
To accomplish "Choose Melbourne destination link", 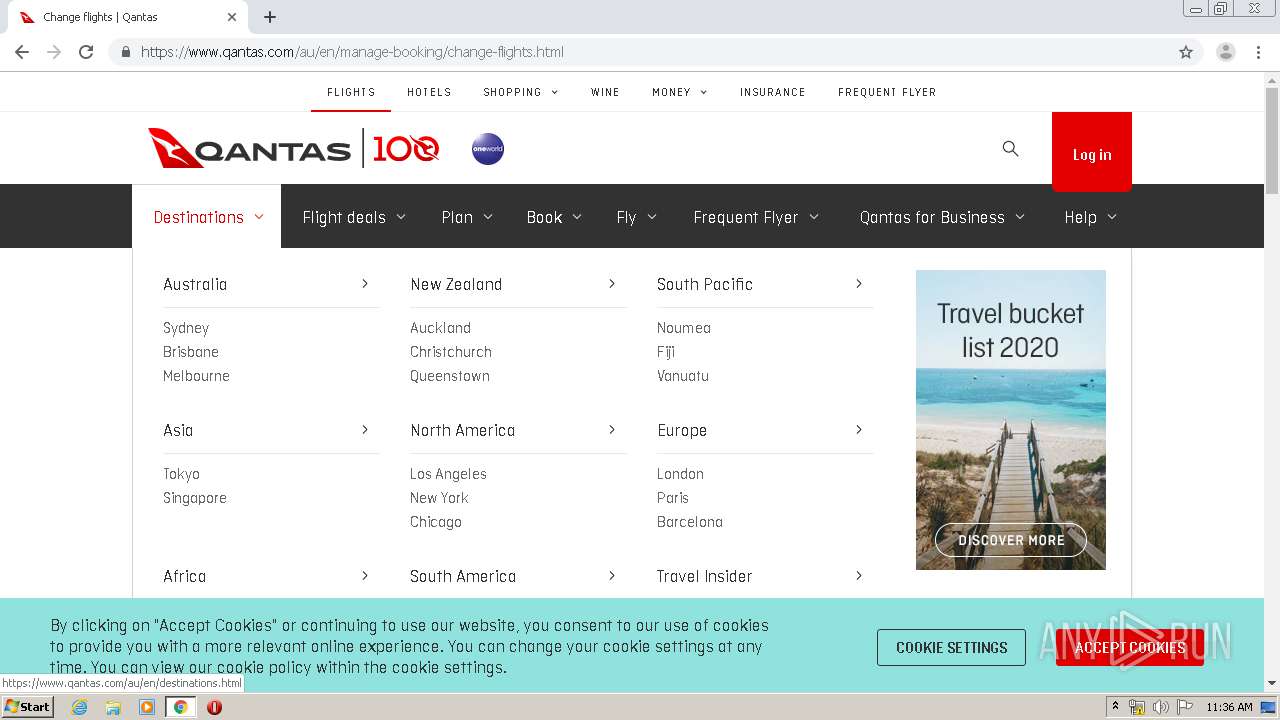I will (196, 376).
